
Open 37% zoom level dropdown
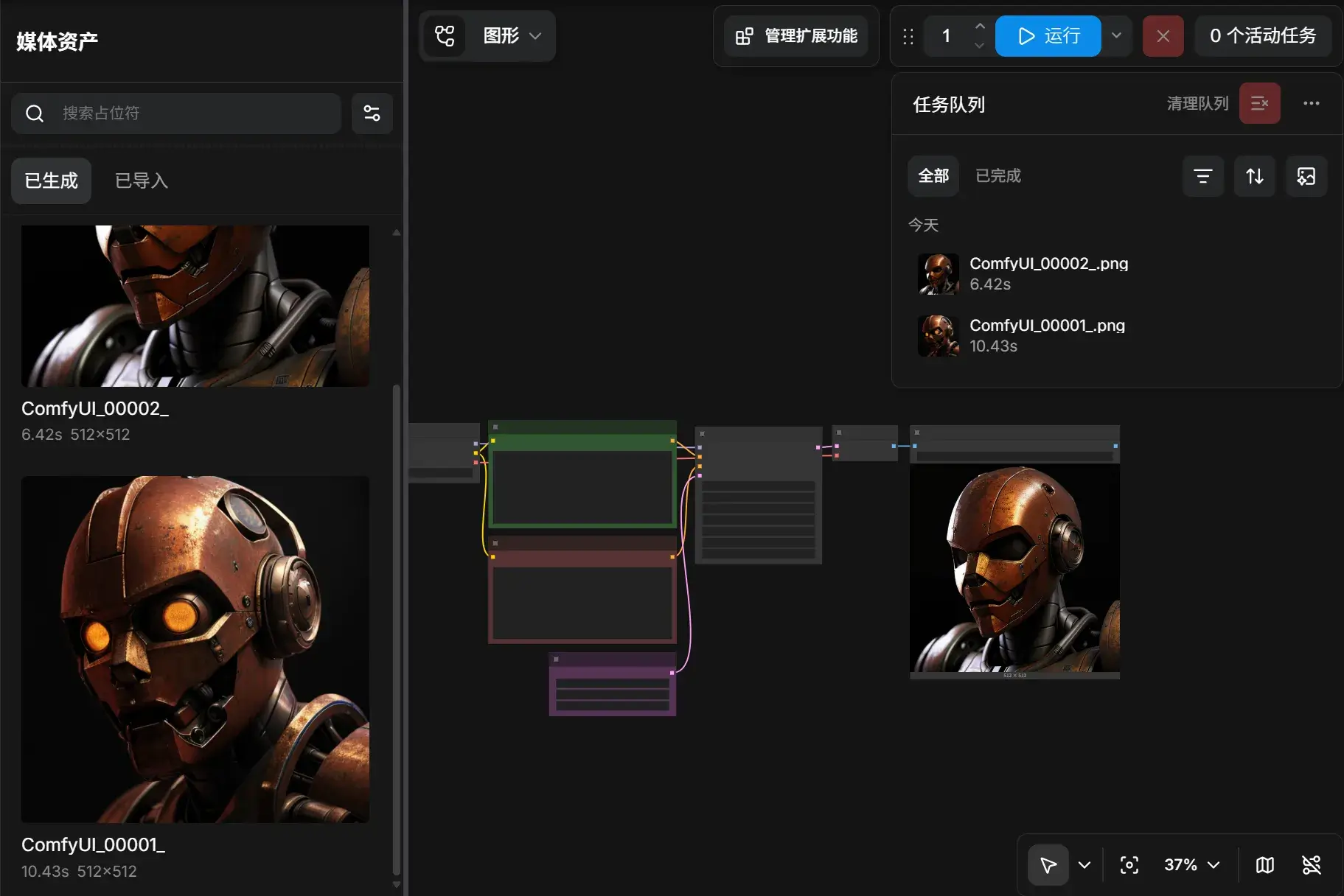(1191, 864)
